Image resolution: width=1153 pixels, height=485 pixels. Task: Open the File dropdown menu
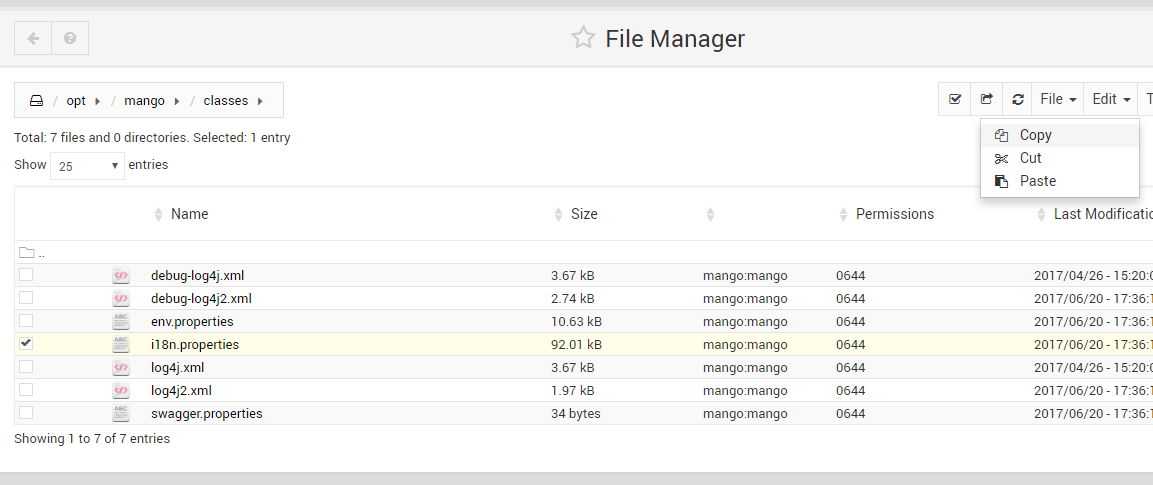[x=1058, y=99]
